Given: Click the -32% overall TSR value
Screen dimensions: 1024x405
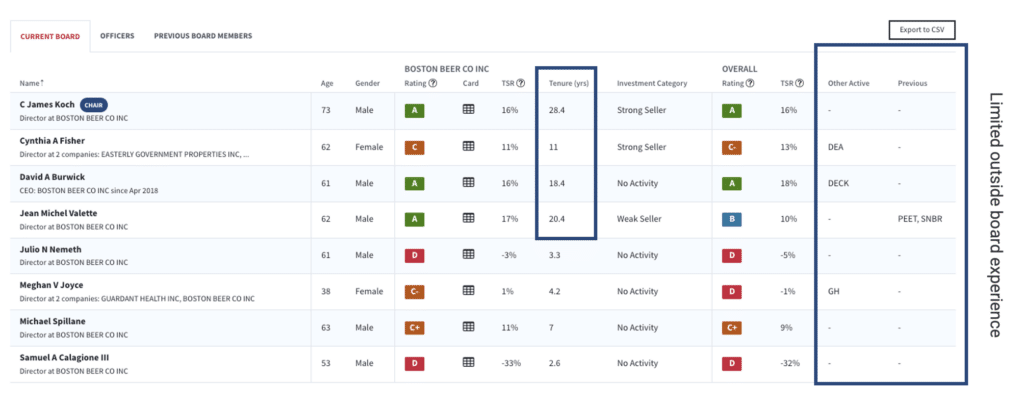Looking at the screenshot, I should [x=789, y=363].
